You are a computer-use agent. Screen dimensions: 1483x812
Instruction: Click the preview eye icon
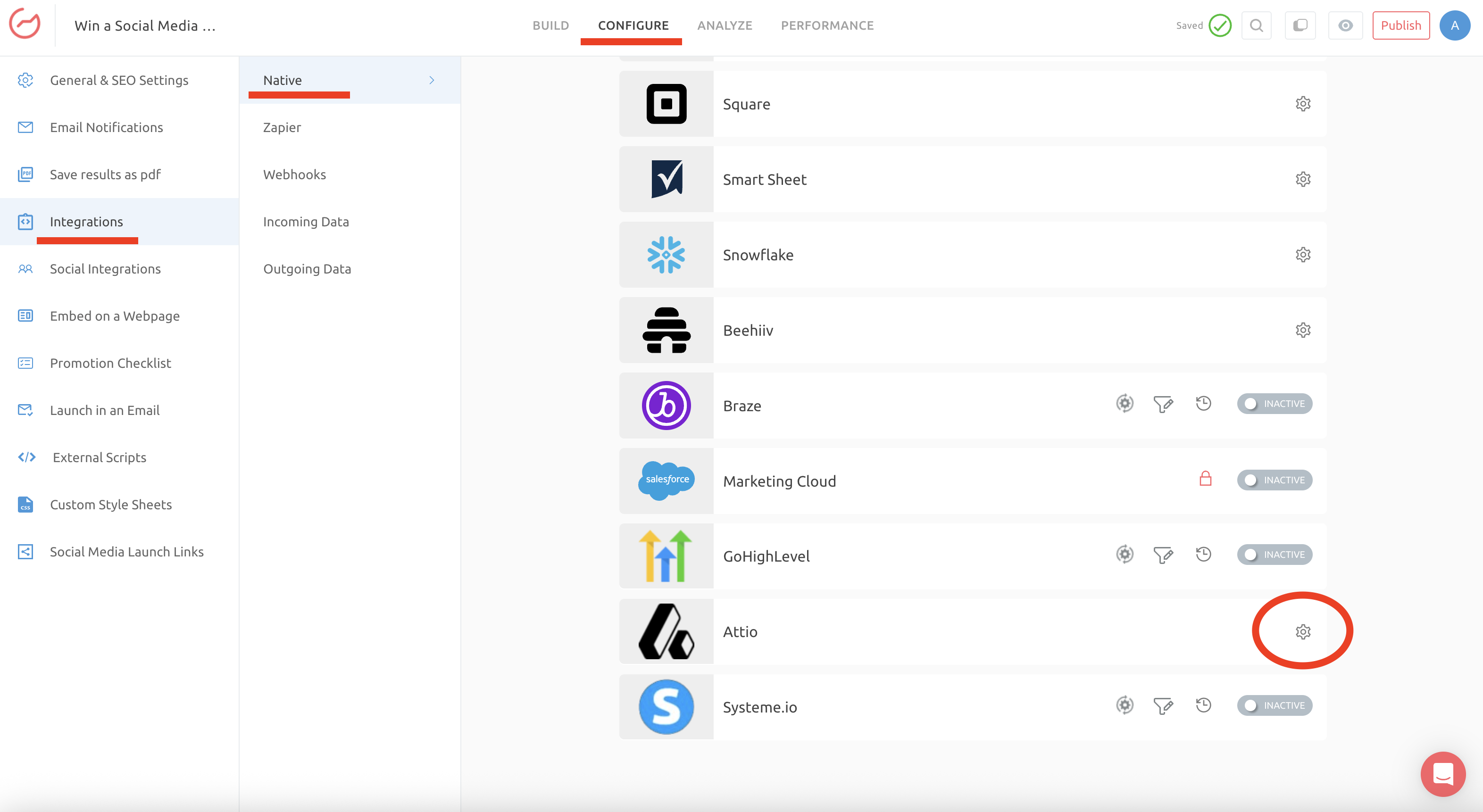point(1345,25)
